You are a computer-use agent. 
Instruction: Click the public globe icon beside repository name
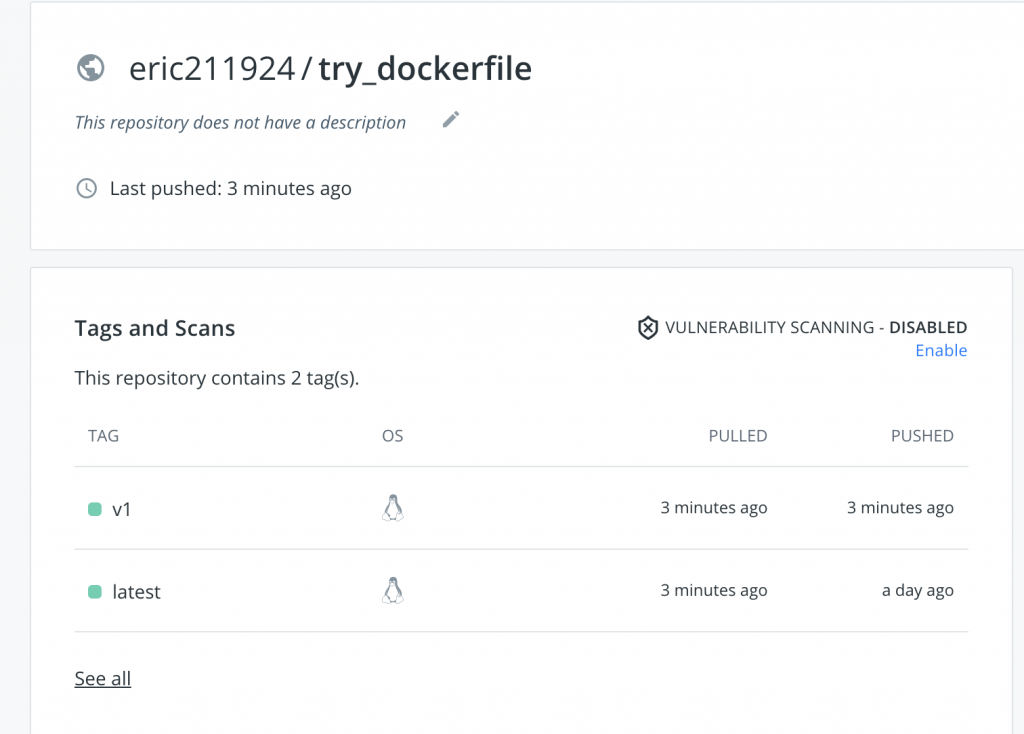click(x=91, y=68)
